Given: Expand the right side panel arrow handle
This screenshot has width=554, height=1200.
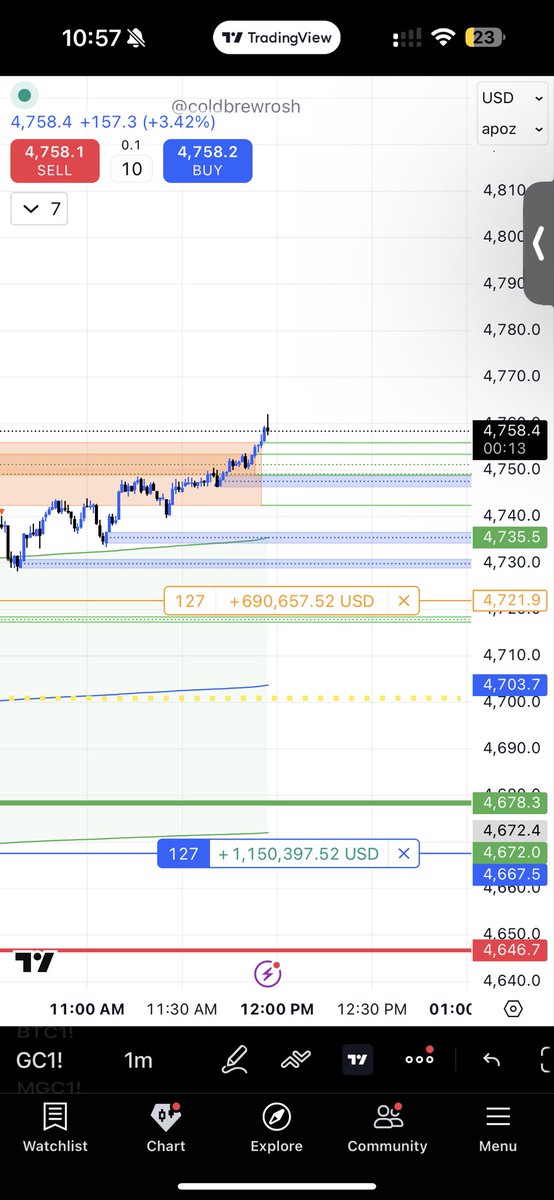Looking at the screenshot, I should click(x=538, y=243).
